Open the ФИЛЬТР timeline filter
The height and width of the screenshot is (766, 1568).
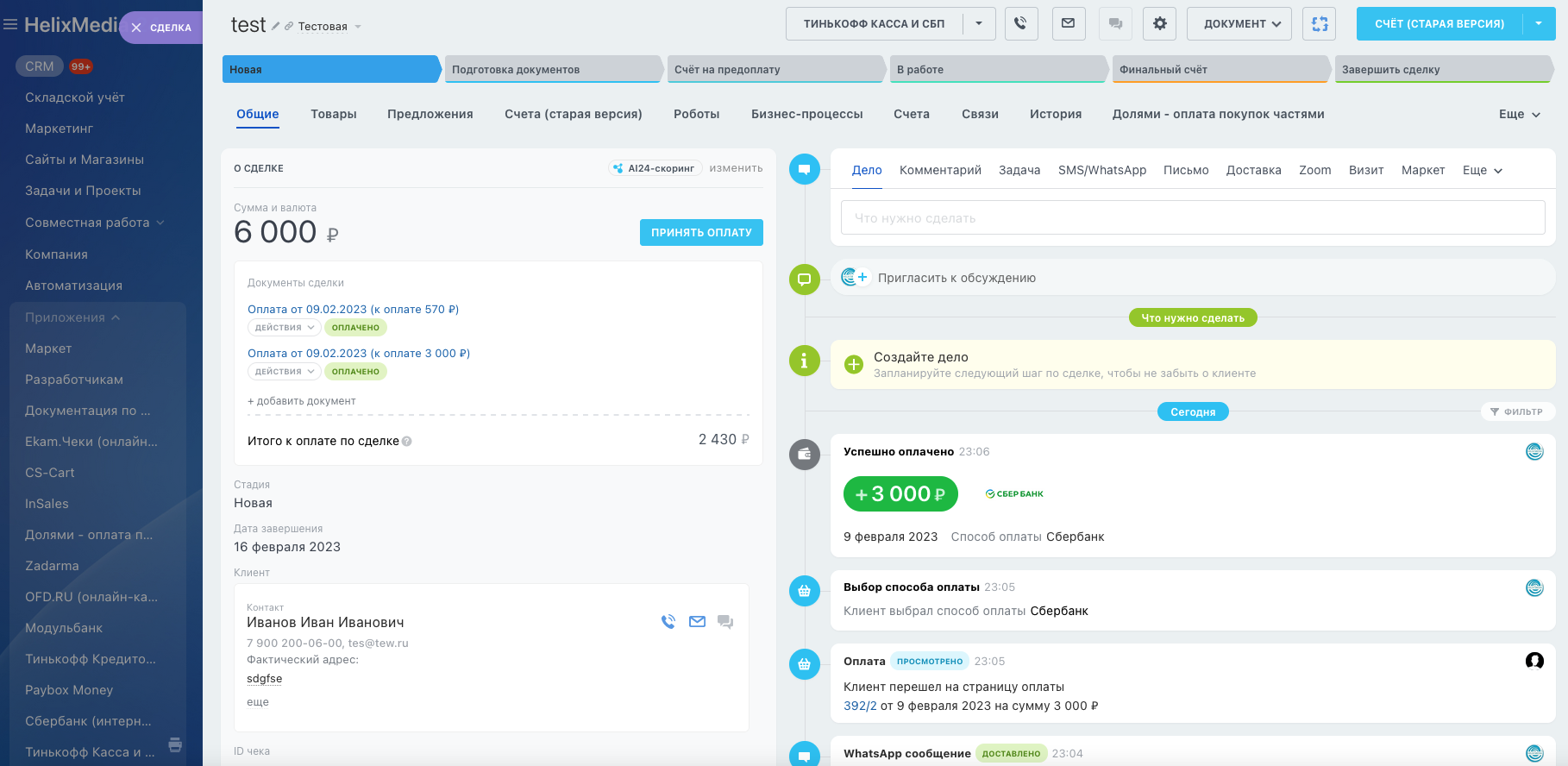(1516, 411)
